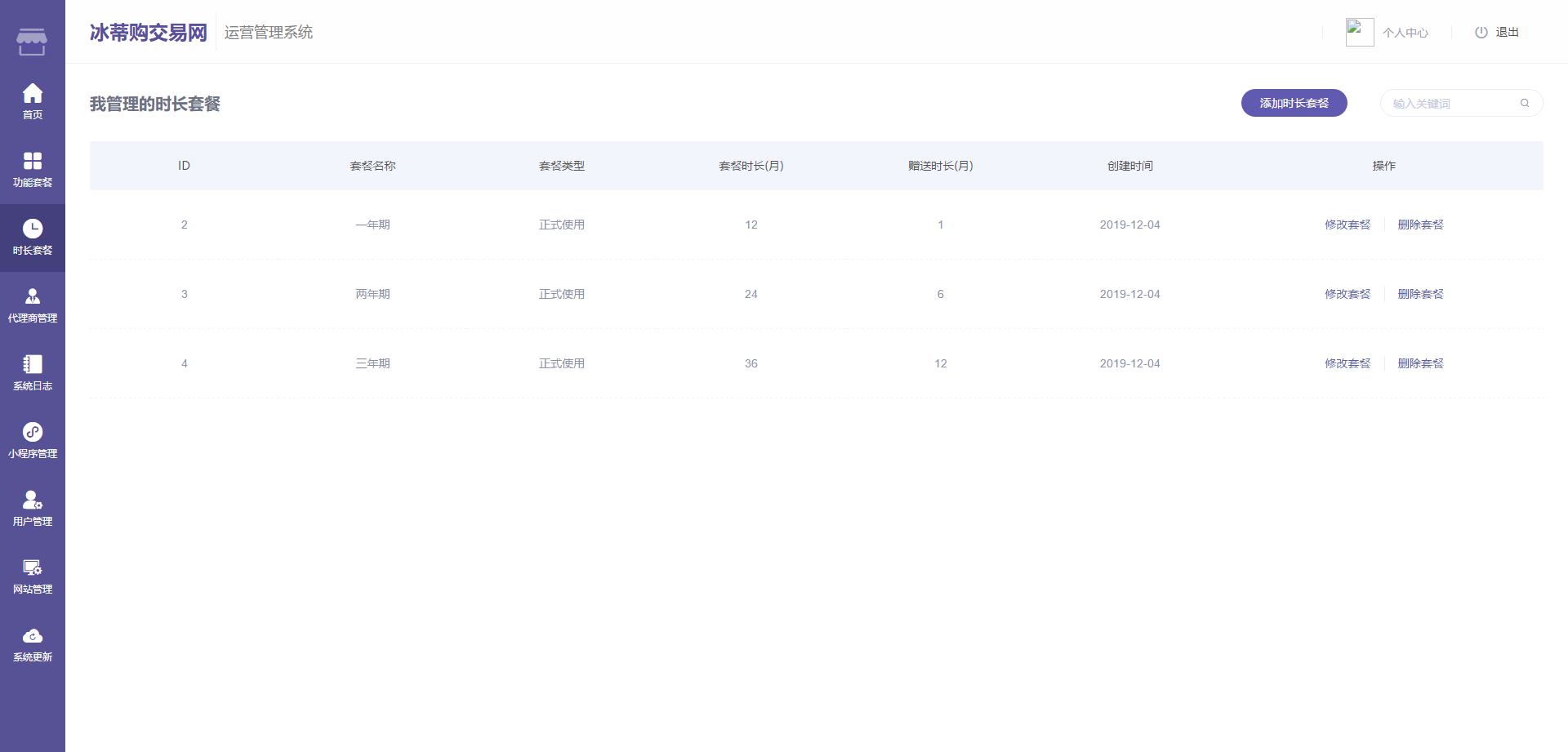
Task: Click 删除套餐 for 一年期 package
Action: (1420, 225)
